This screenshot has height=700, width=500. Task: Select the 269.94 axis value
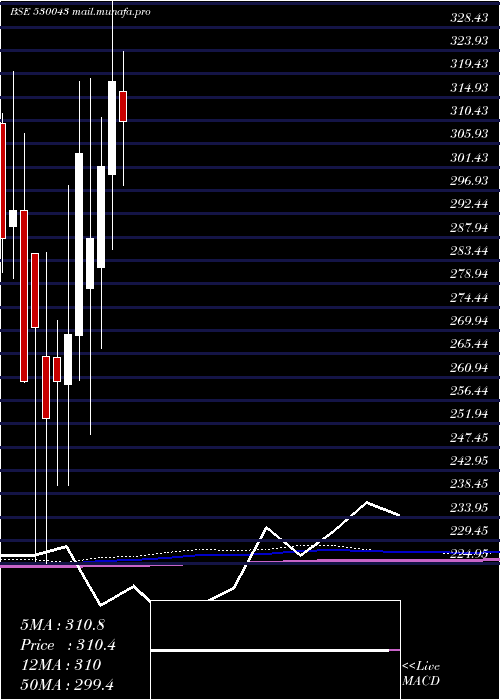click(x=469, y=321)
